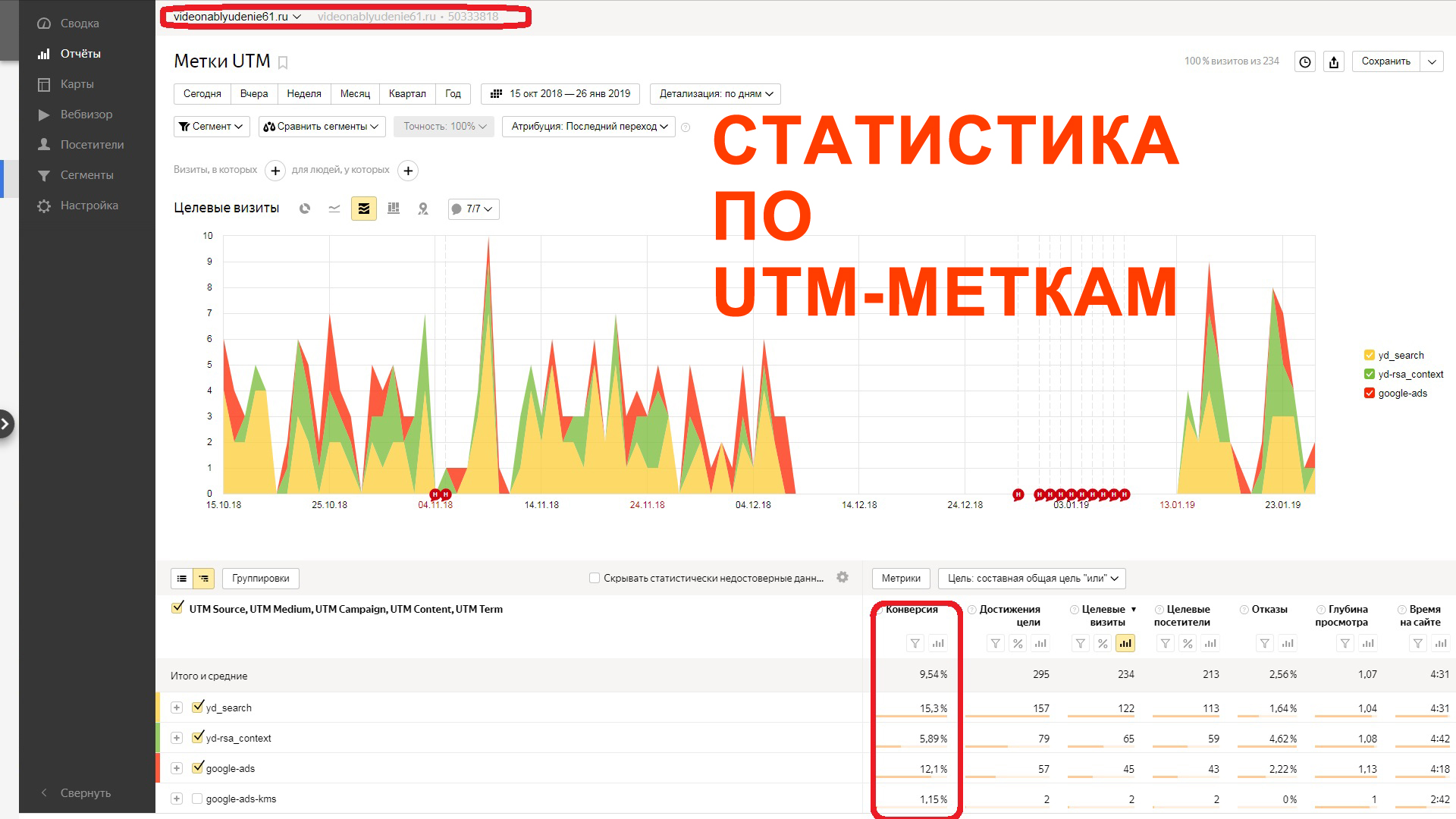Open the column chart visualization
1456x819 pixels.
393,209
